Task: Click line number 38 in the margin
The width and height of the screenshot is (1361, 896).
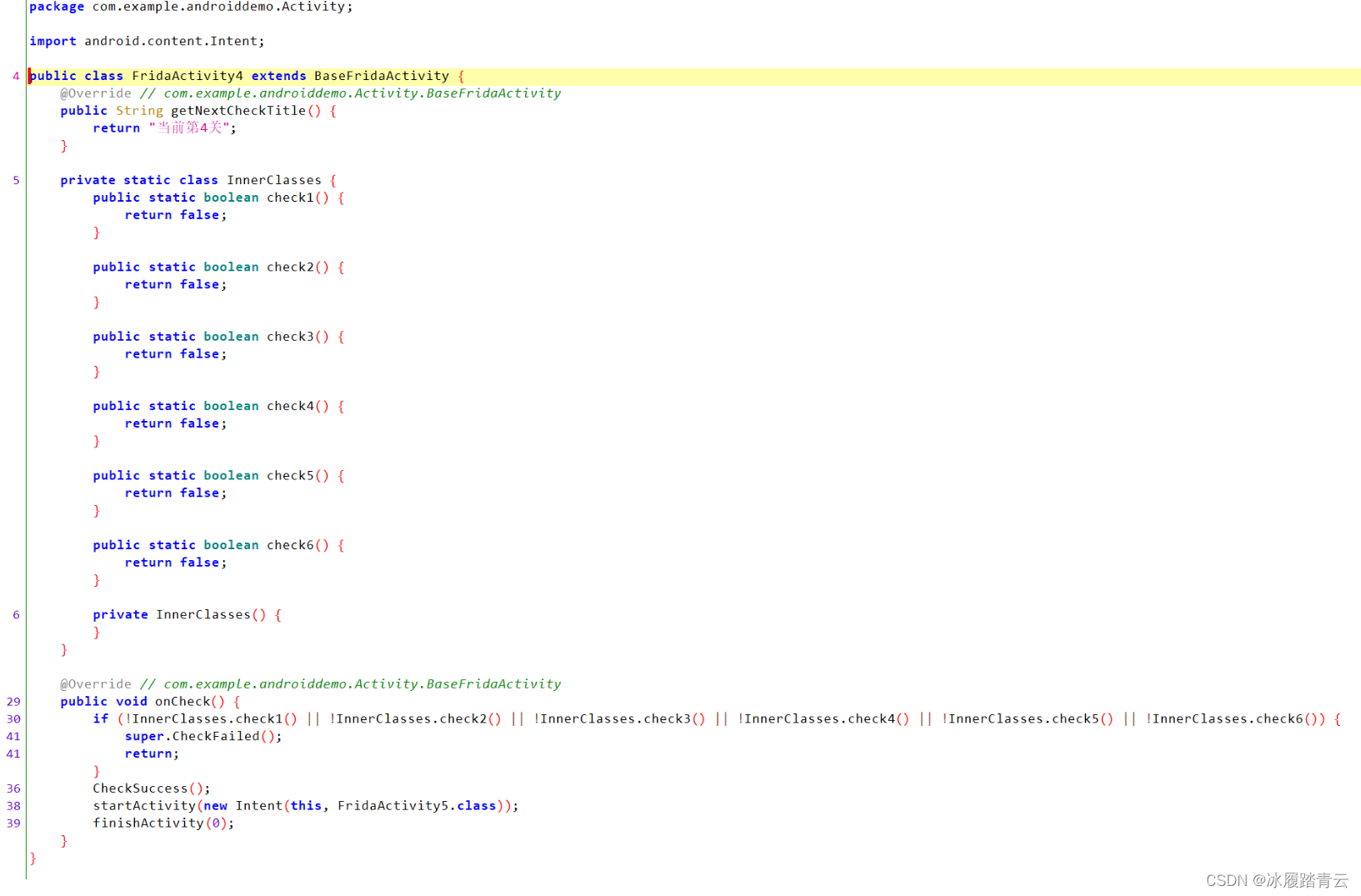Action: click(x=13, y=805)
